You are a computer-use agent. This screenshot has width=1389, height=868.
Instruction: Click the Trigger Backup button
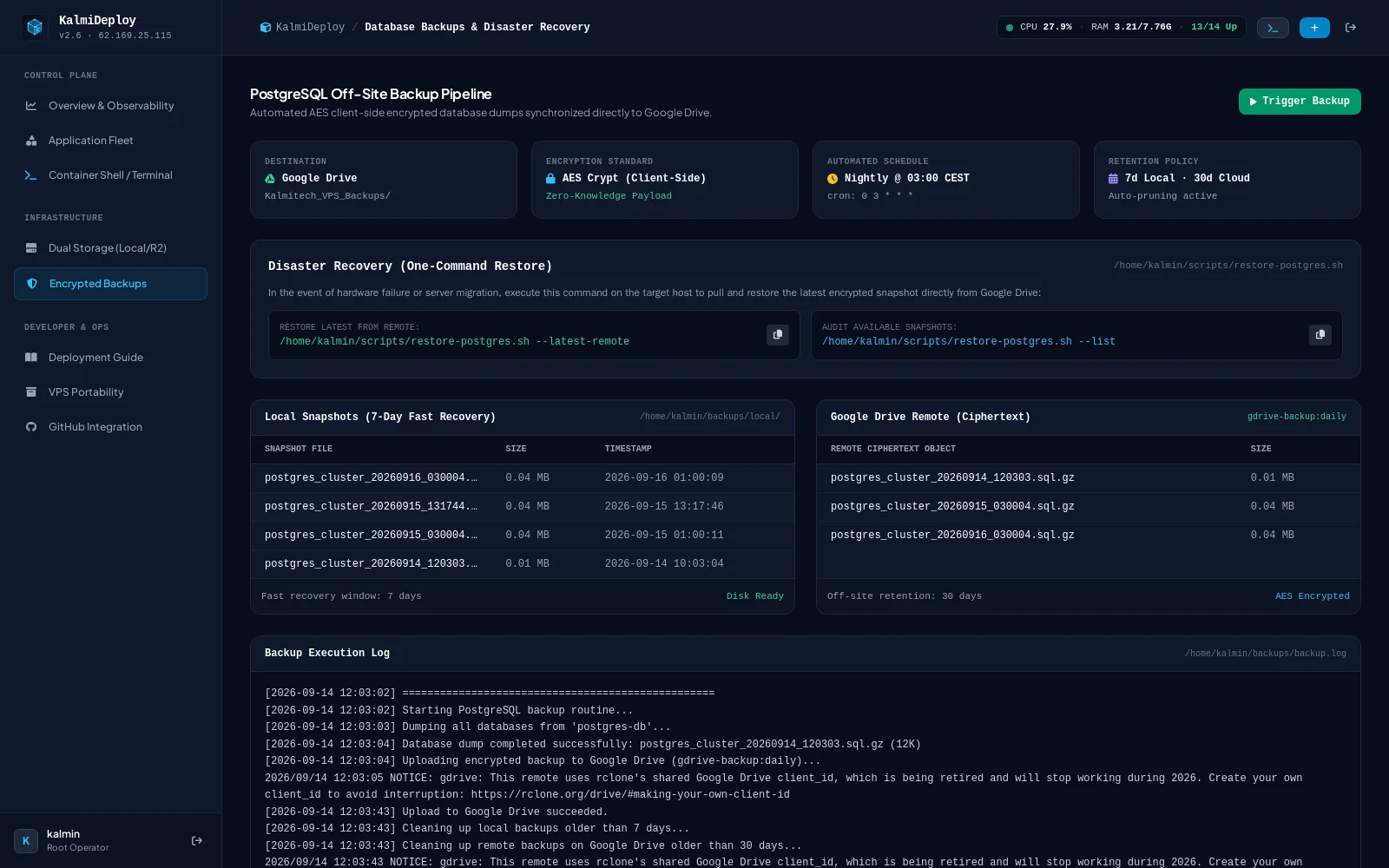1300,102
